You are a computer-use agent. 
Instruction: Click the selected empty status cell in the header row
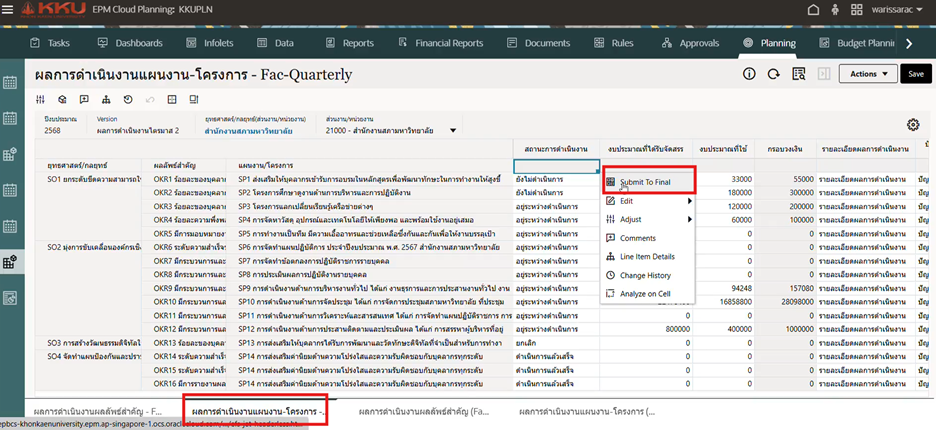(x=556, y=166)
